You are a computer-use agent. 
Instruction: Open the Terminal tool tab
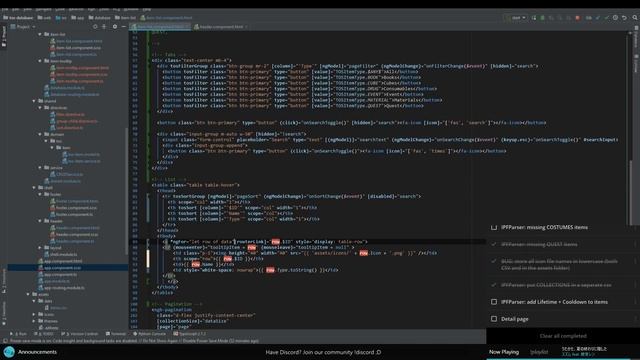click(116, 334)
